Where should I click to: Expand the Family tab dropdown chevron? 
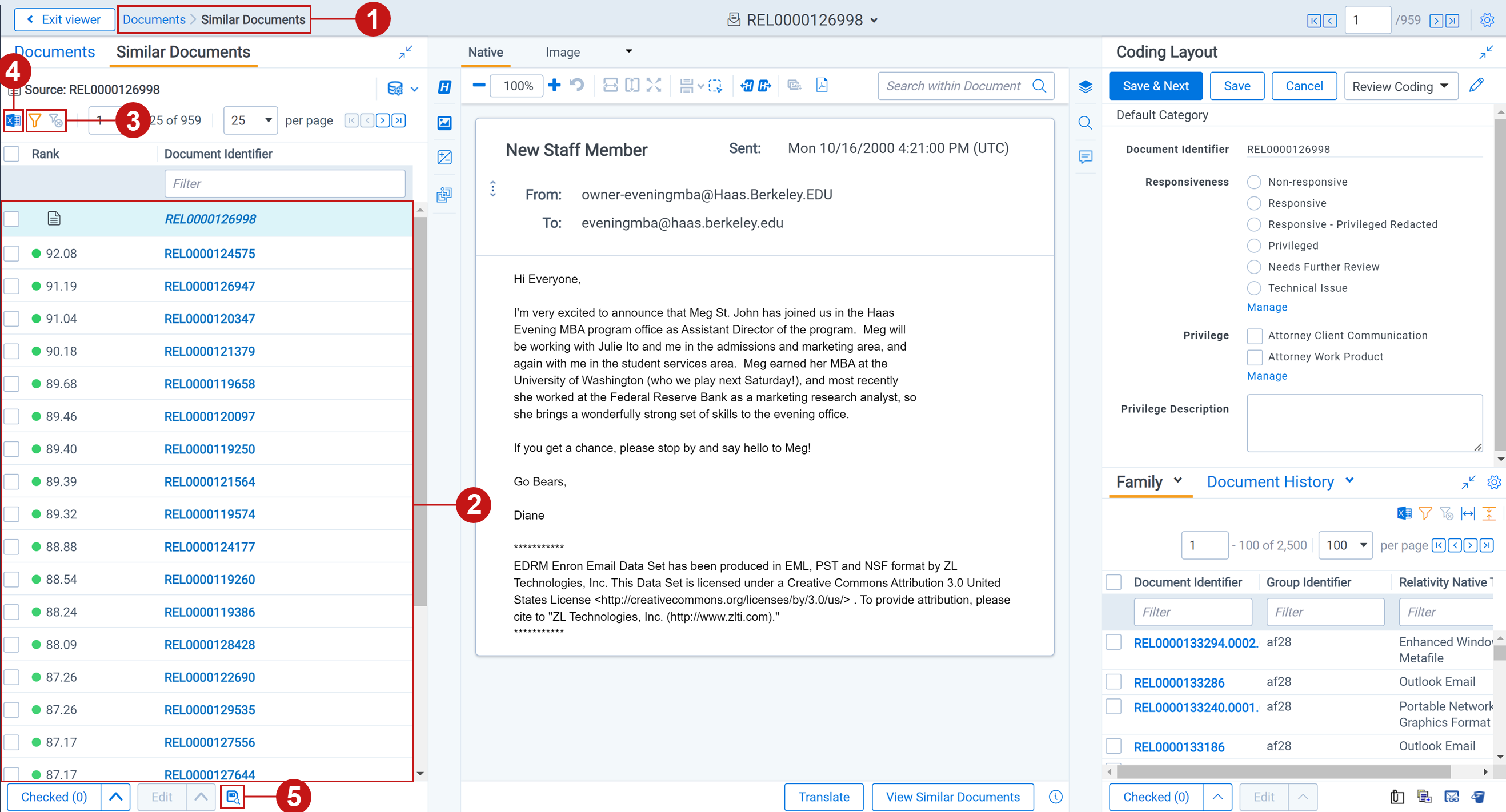click(x=1178, y=480)
